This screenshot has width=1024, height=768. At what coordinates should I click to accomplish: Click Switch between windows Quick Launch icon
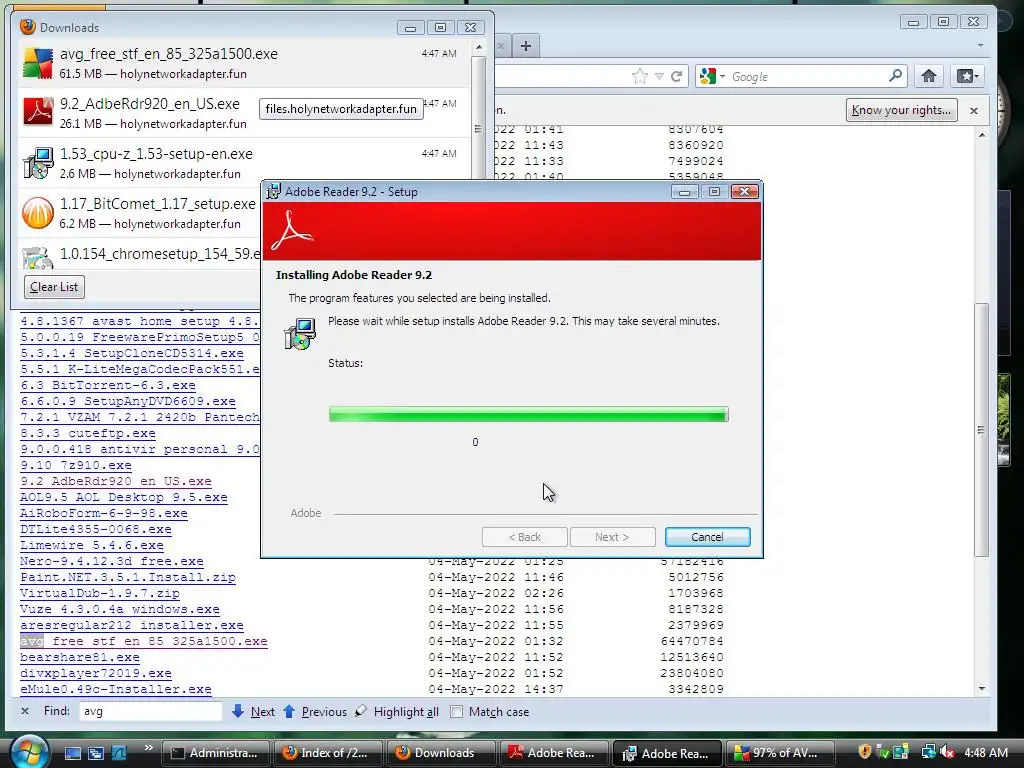[95, 753]
